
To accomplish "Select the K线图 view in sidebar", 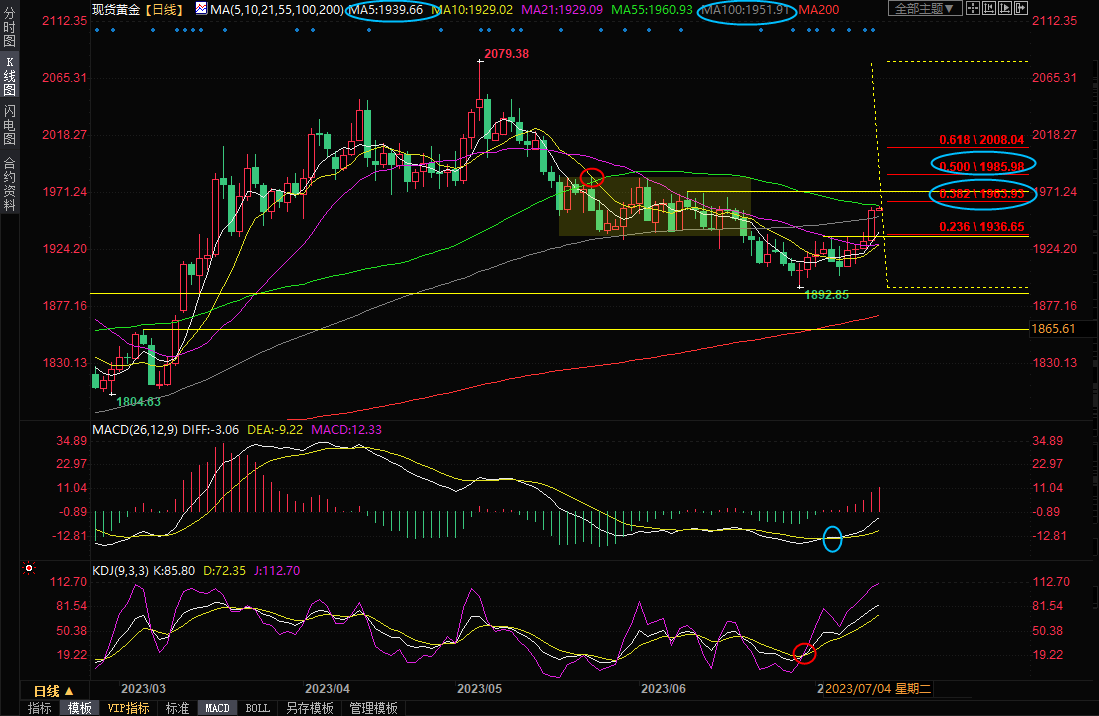I will point(9,76).
